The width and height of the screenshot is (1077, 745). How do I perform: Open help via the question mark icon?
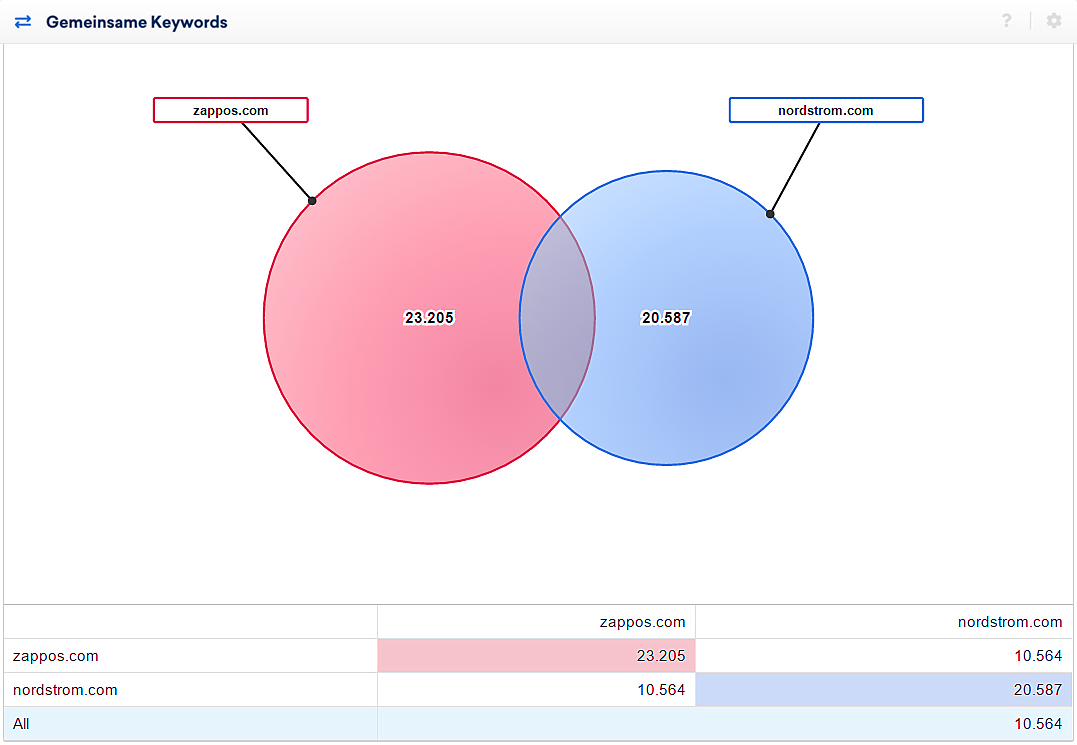pyautogui.click(x=1007, y=21)
